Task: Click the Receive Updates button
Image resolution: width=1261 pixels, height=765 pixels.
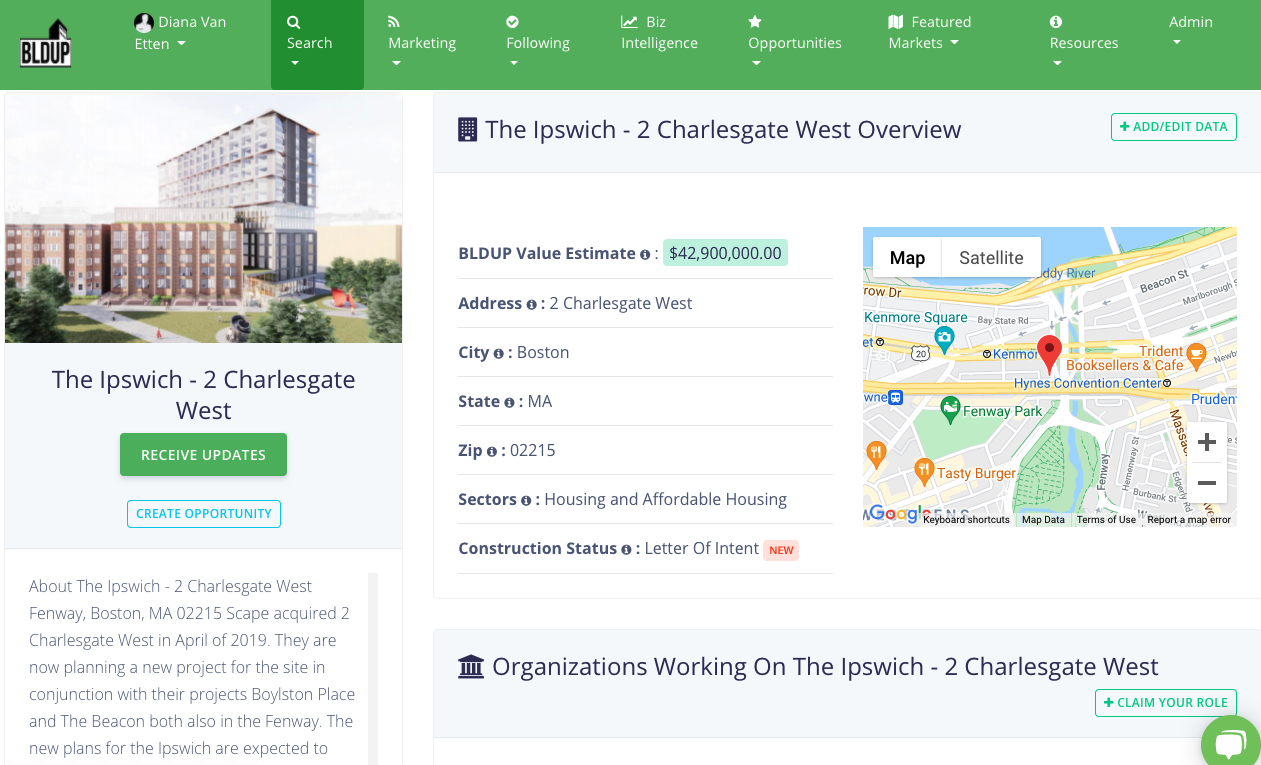Action: pyautogui.click(x=203, y=455)
